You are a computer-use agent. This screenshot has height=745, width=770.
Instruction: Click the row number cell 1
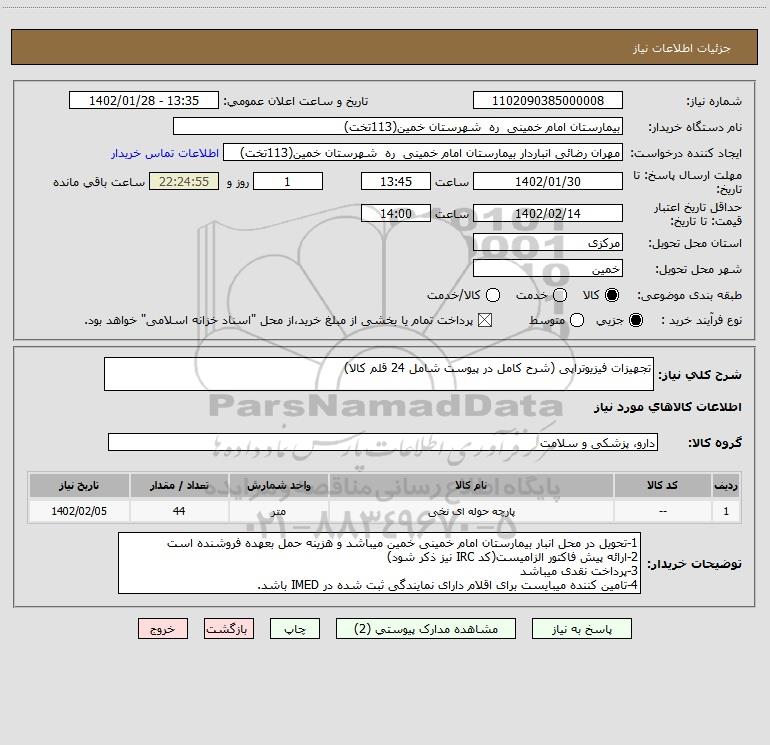click(x=726, y=511)
